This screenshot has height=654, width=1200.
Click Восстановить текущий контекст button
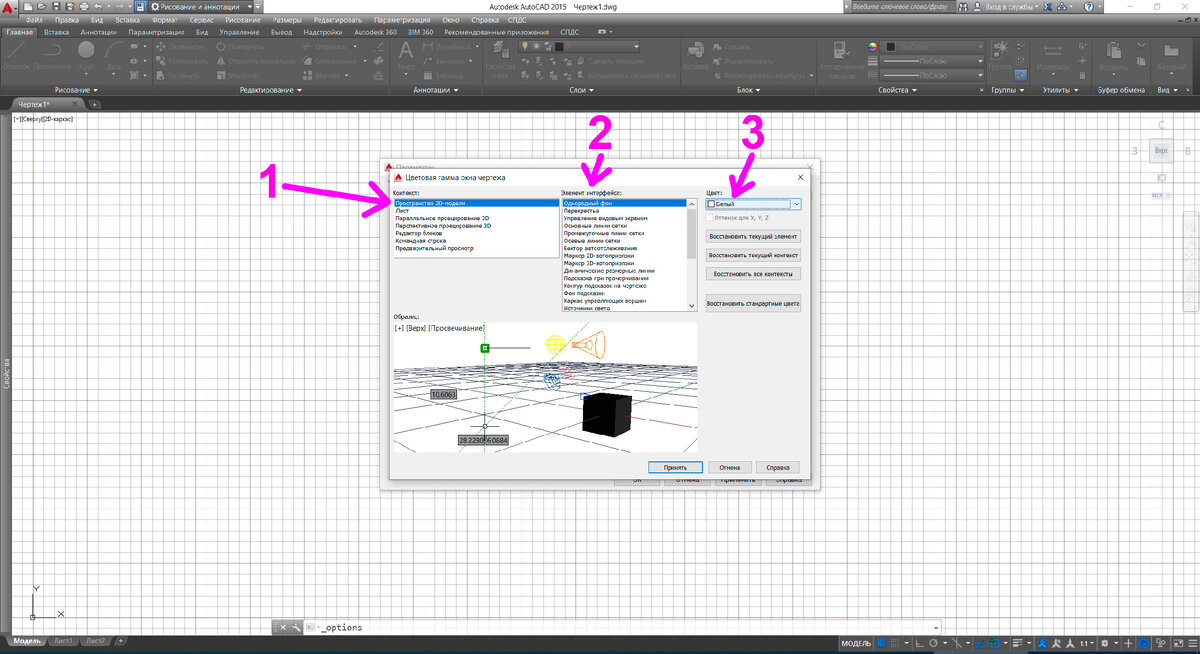pyautogui.click(x=753, y=255)
